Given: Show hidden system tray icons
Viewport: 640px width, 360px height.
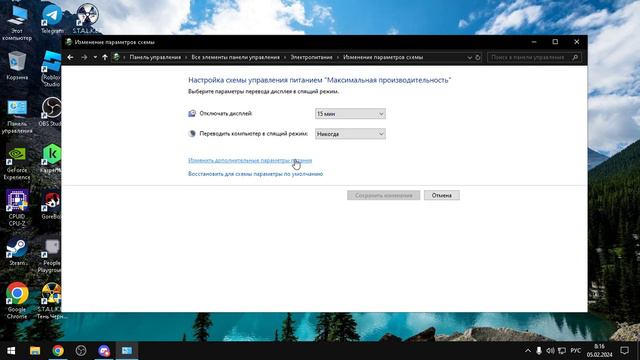Looking at the screenshot, I should tap(528, 351).
